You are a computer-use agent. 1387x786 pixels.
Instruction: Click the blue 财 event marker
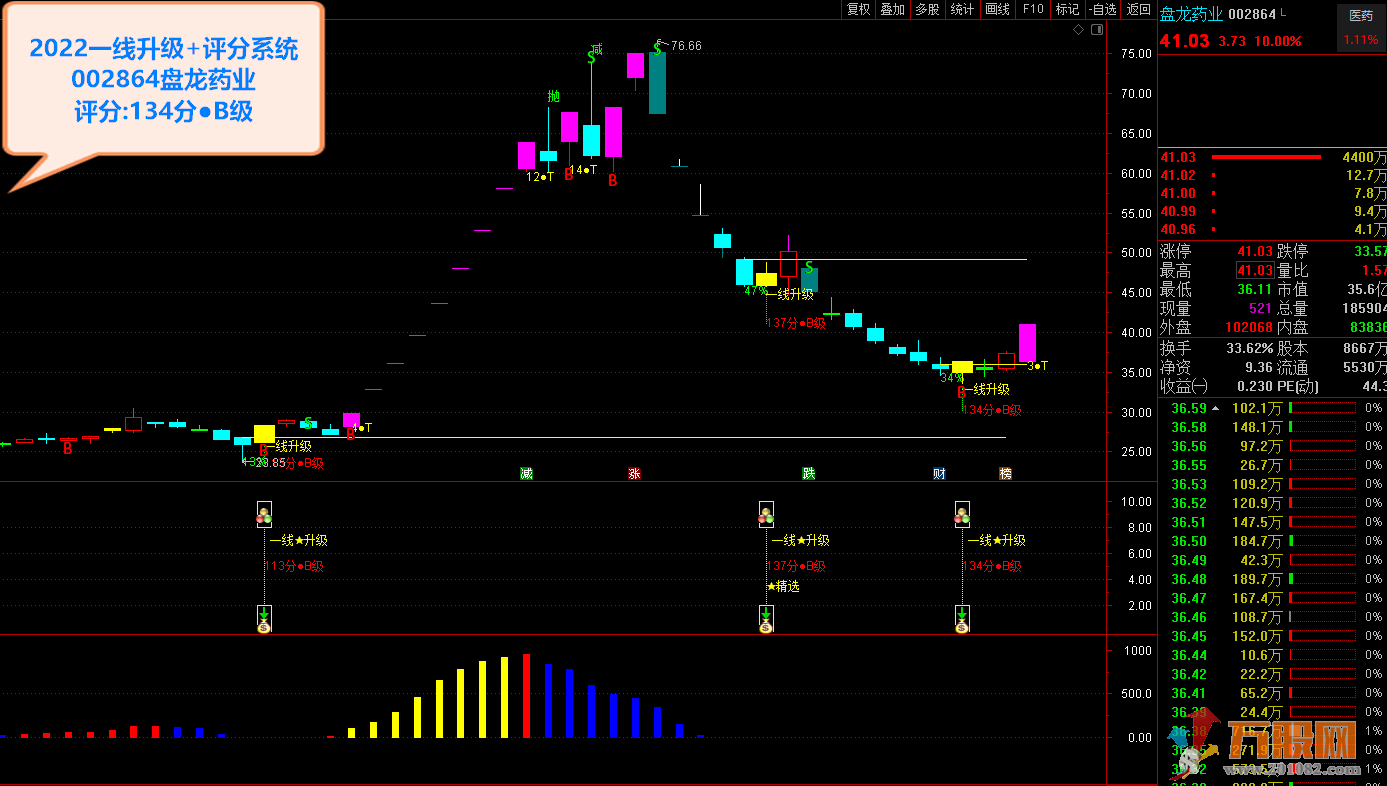pyautogui.click(x=939, y=473)
